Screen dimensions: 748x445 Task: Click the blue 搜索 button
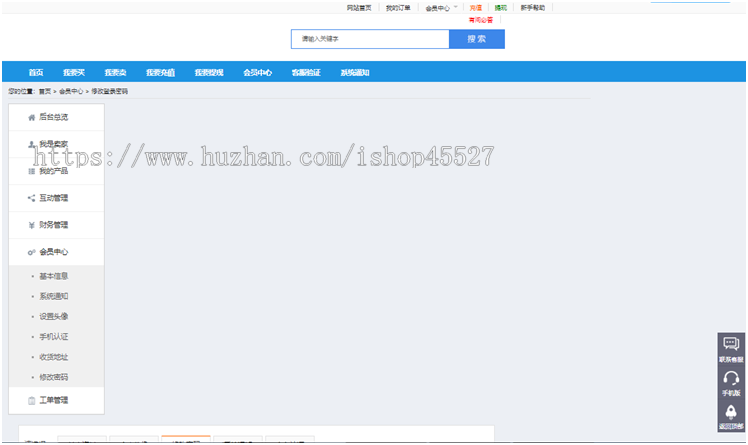(x=477, y=39)
